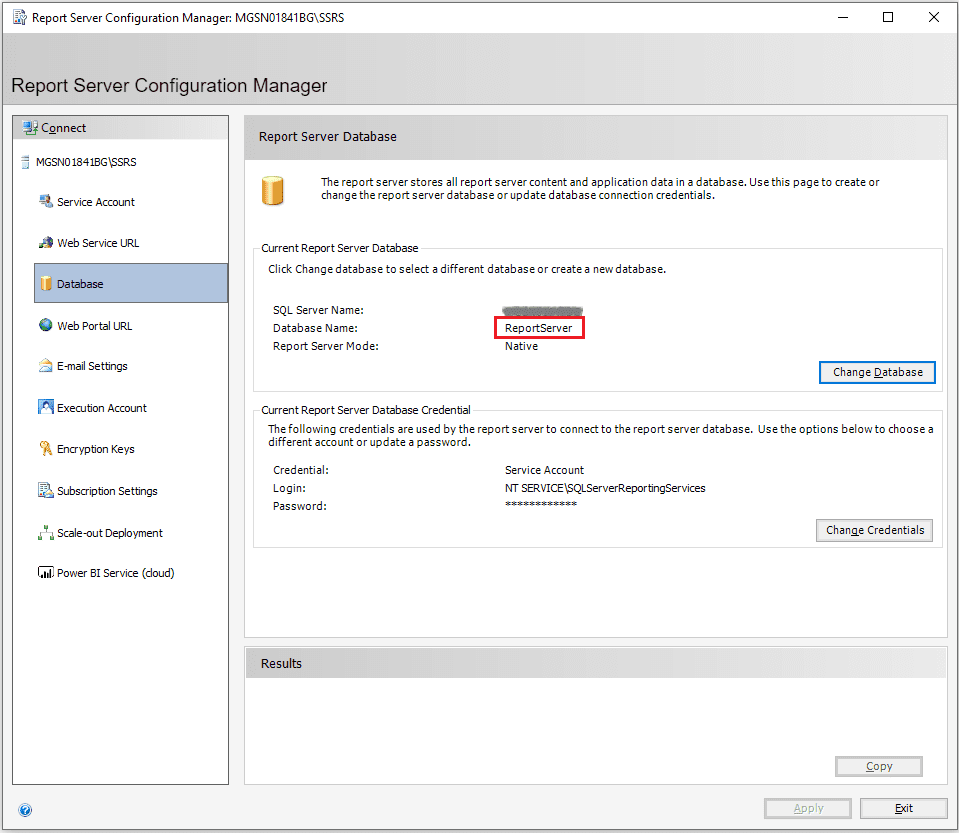Click the highlighted ReportServer database name
The width and height of the screenshot is (959, 833).
pyautogui.click(x=540, y=327)
